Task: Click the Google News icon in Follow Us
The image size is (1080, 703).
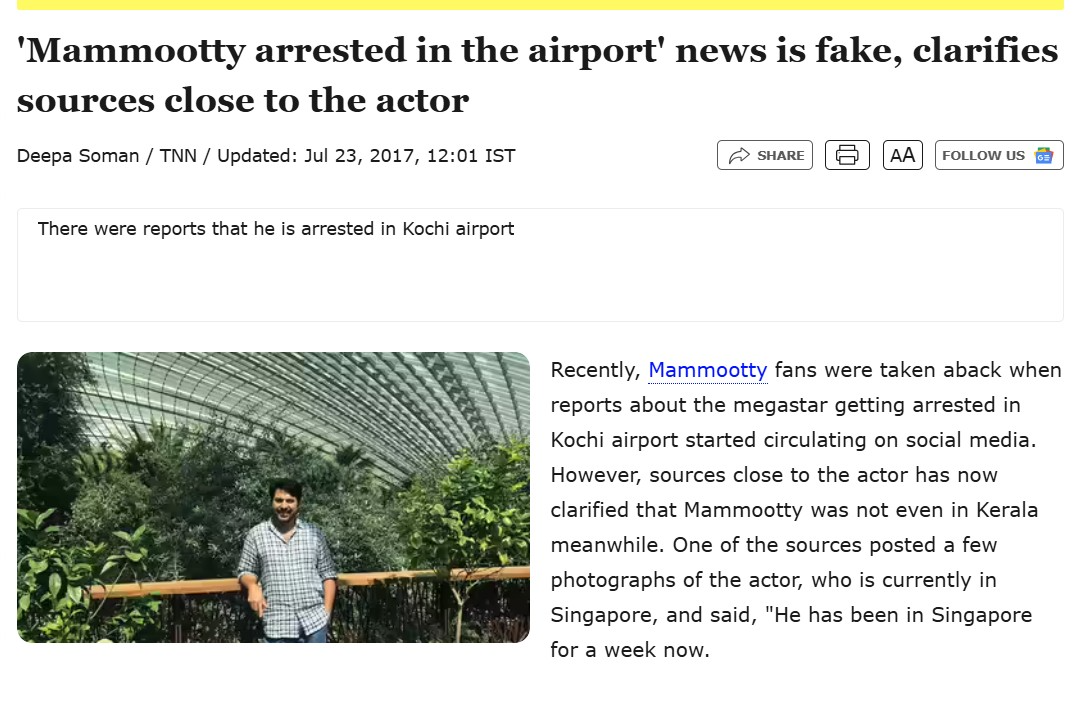Action: (1046, 155)
